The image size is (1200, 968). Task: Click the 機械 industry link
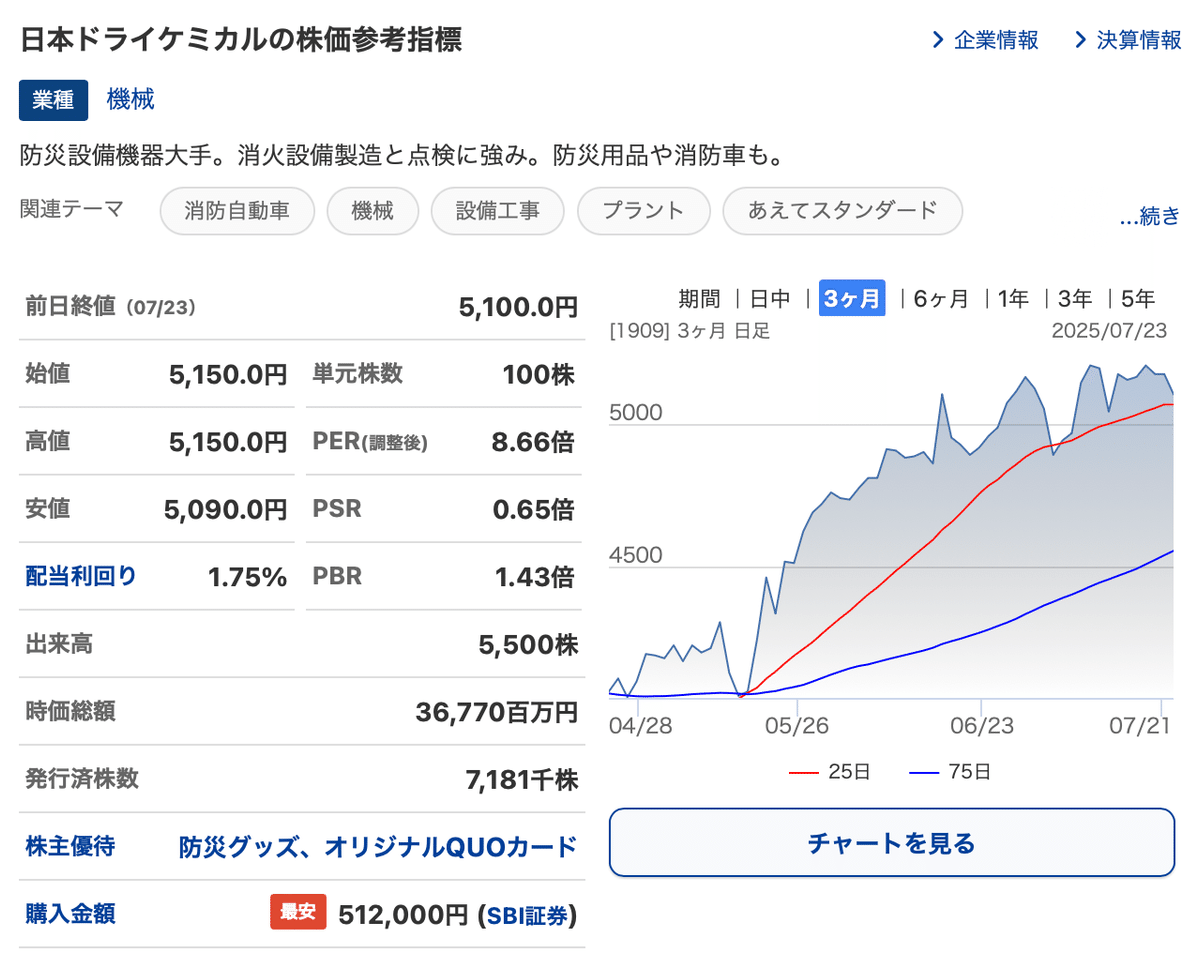pyautogui.click(x=130, y=100)
